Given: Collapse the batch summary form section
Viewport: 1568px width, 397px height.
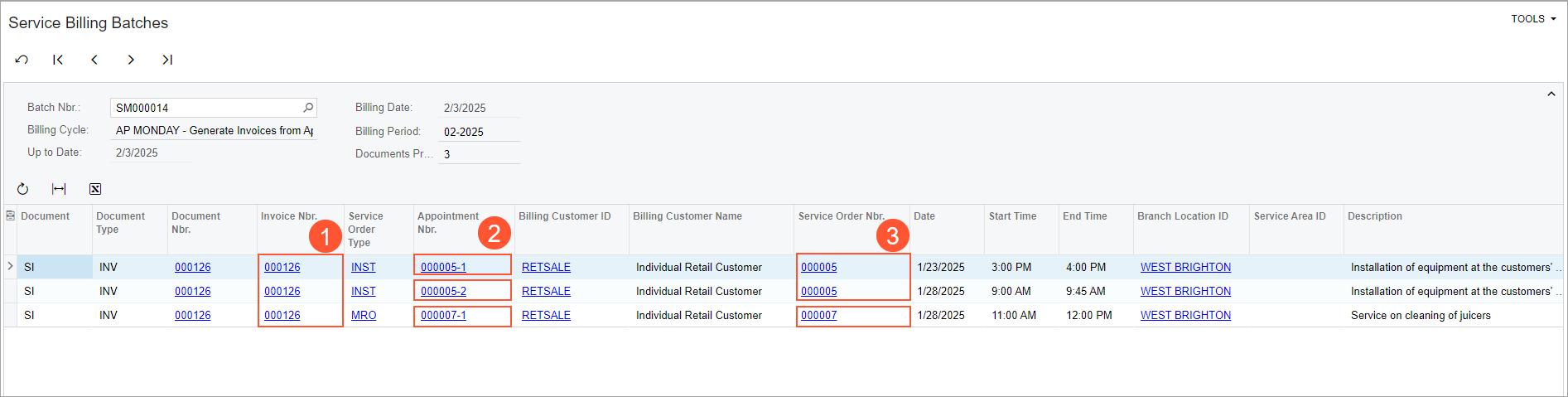Looking at the screenshot, I should [x=1551, y=94].
